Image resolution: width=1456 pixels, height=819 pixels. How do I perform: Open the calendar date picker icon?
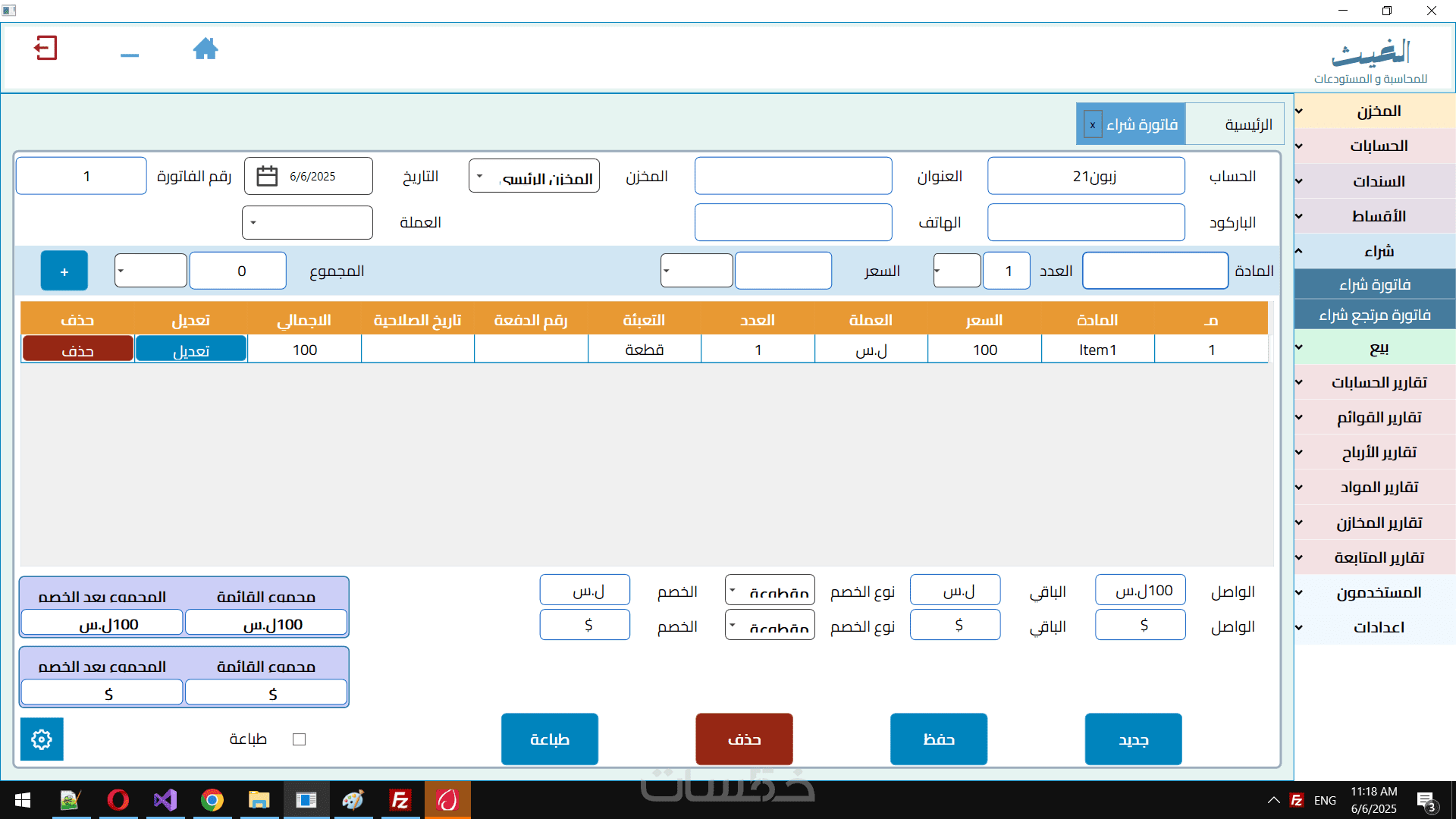(267, 176)
